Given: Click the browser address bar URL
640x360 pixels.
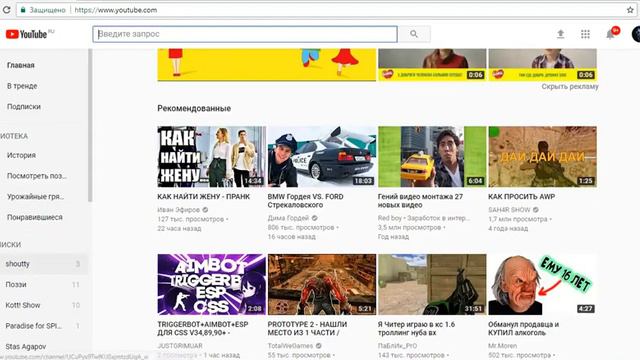Looking at the screenshot, I should (x=116, y=10).
